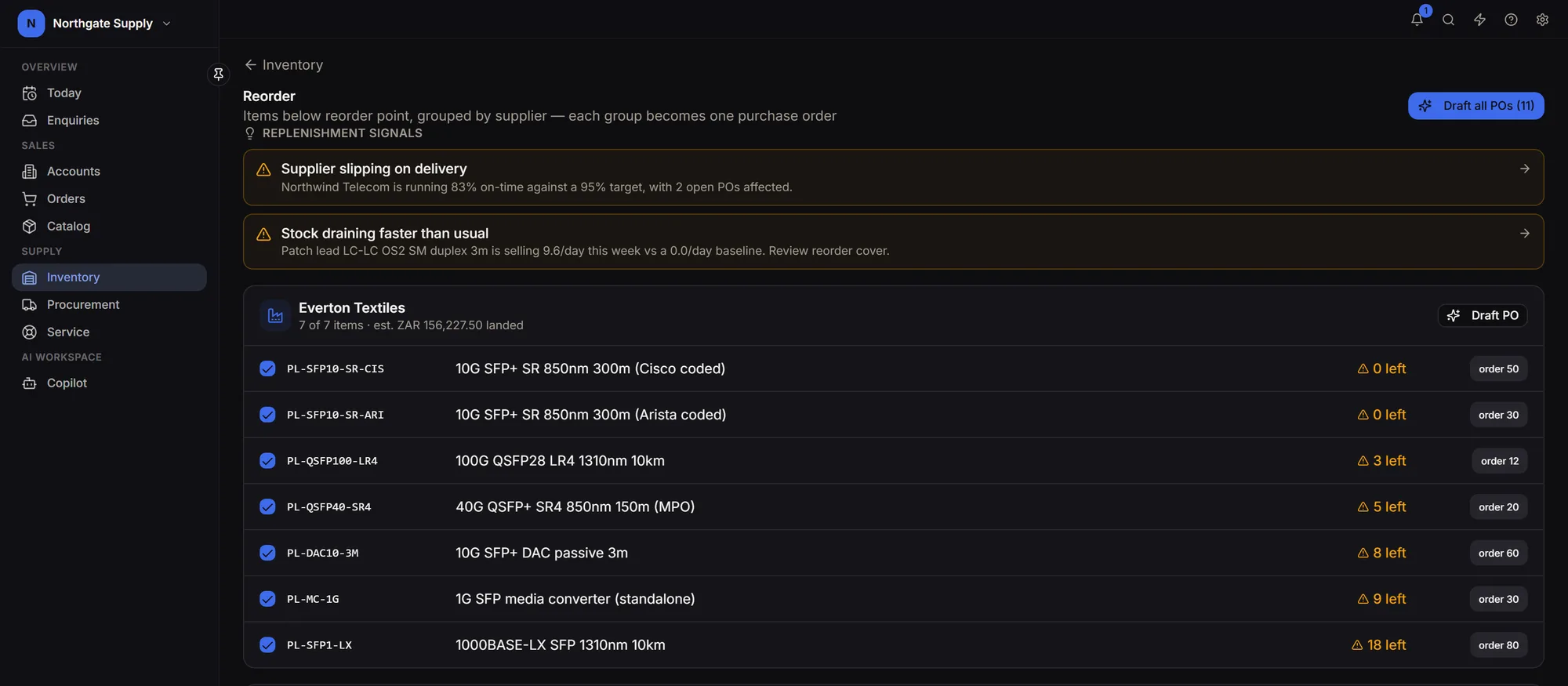Open Accounts section
This screenshot has width=1568, height=686.
point(109,172)
